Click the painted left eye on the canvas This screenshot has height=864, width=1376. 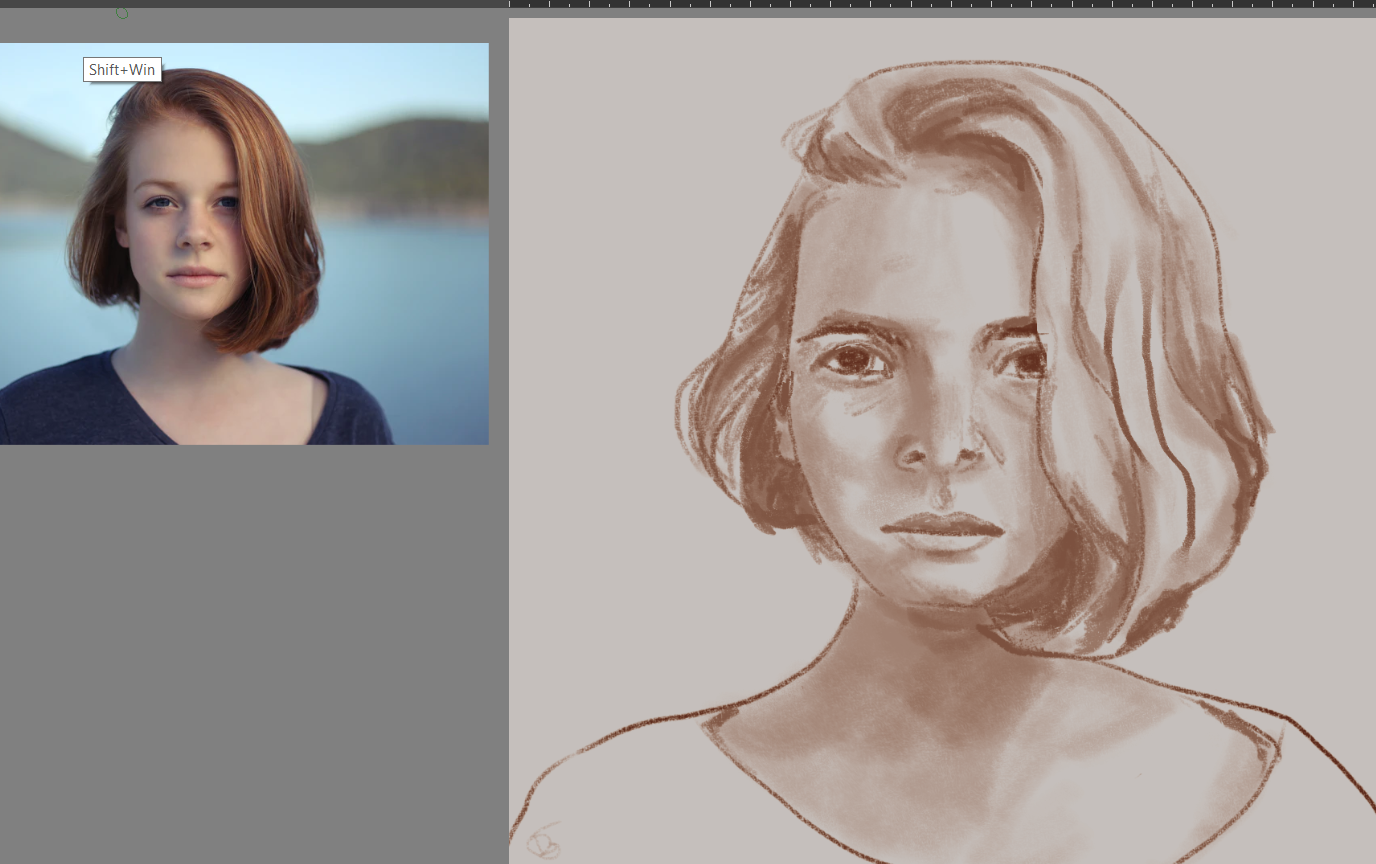tap(854, 360)
